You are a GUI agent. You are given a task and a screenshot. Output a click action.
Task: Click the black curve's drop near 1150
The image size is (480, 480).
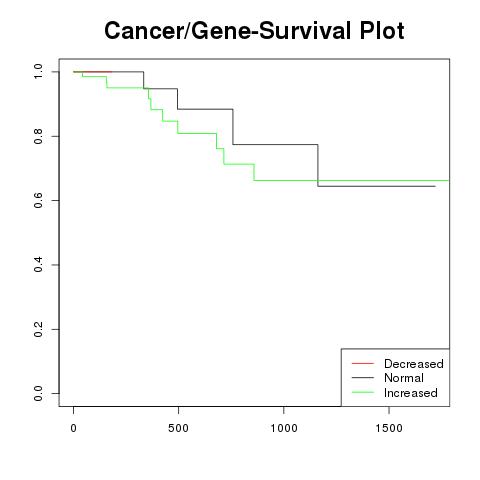[318, 165]
